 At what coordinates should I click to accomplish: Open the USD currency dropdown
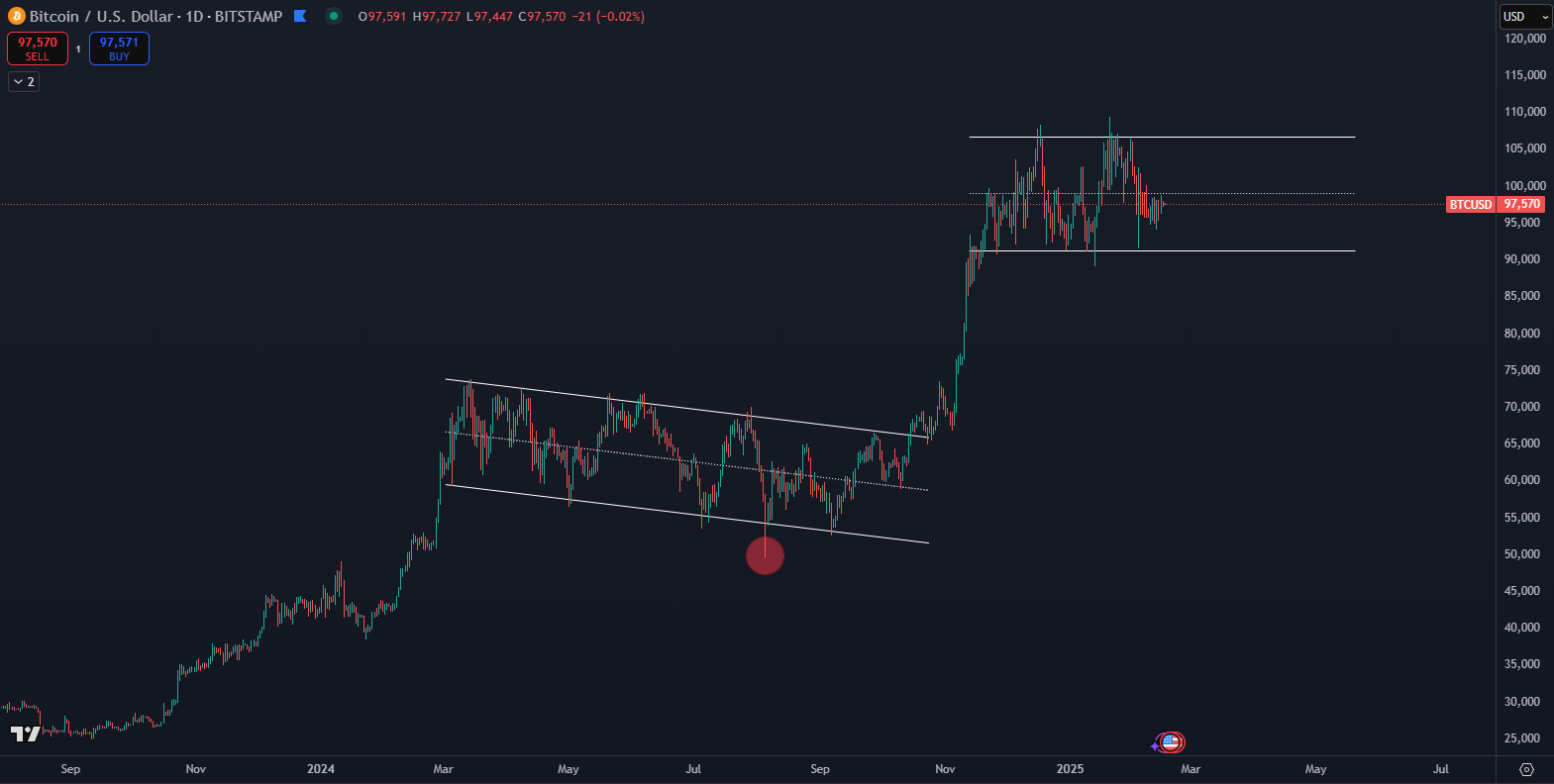tap(1524, 17)
